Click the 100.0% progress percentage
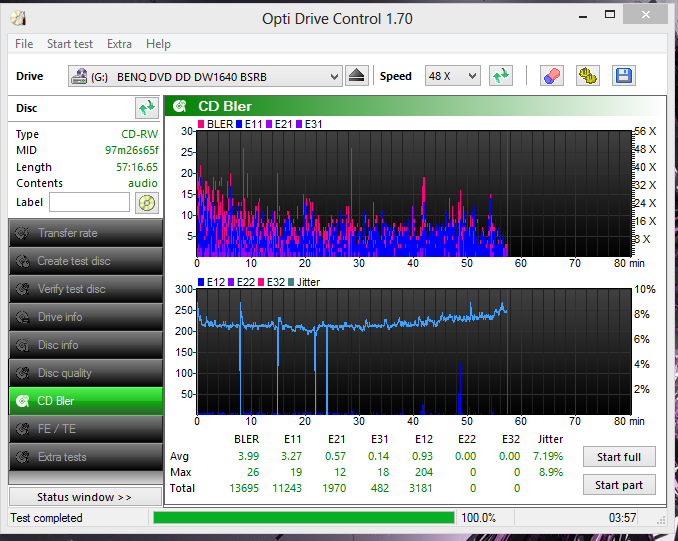678x541 pixels. pos(478,518)
